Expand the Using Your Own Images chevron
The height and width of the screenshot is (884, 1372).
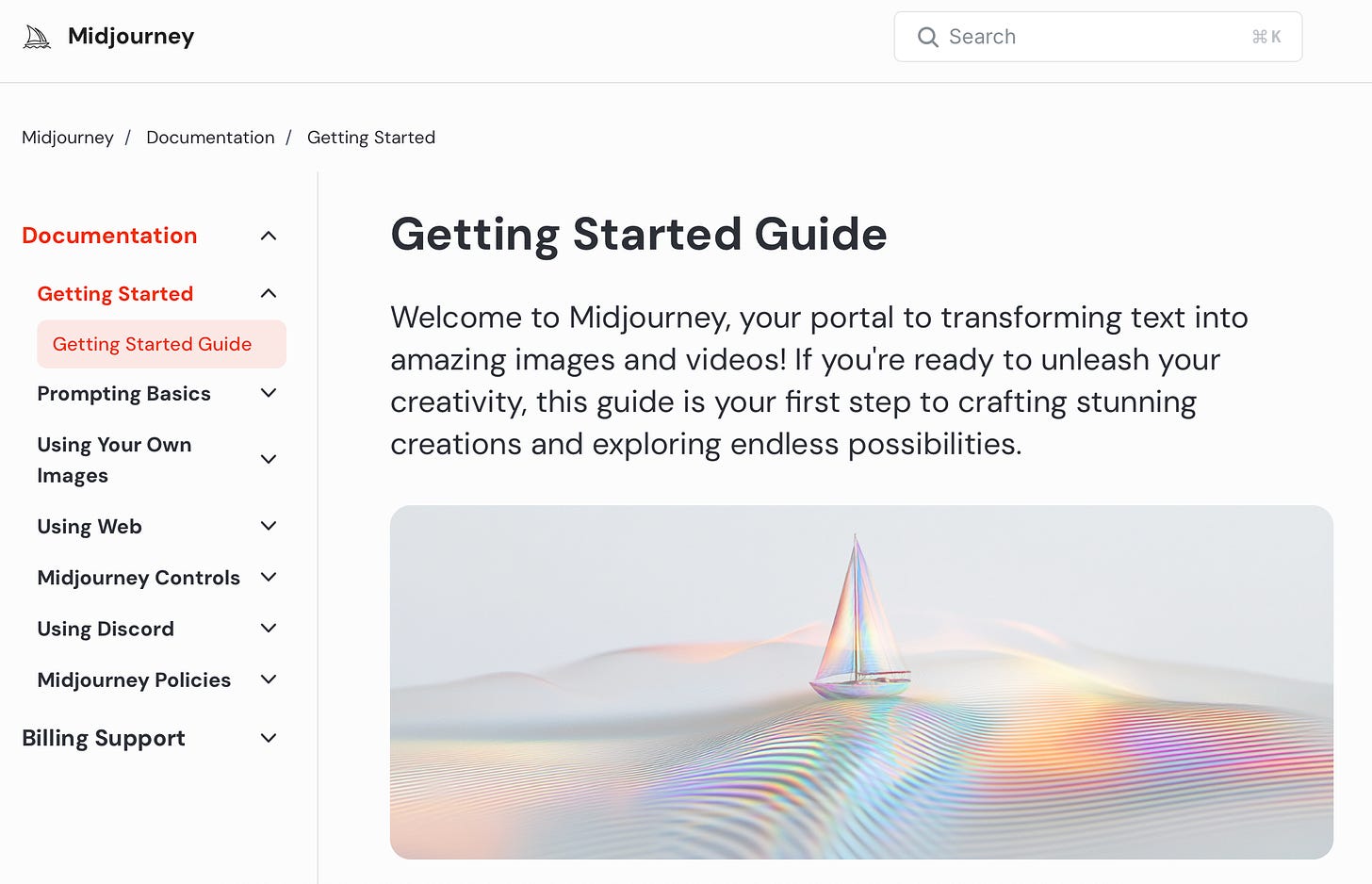[269, 459]
